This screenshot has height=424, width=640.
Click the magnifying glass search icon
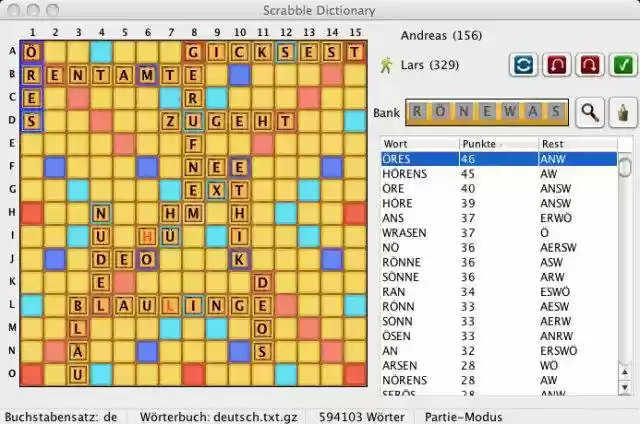pyautogui.click(x=590, y=112)
